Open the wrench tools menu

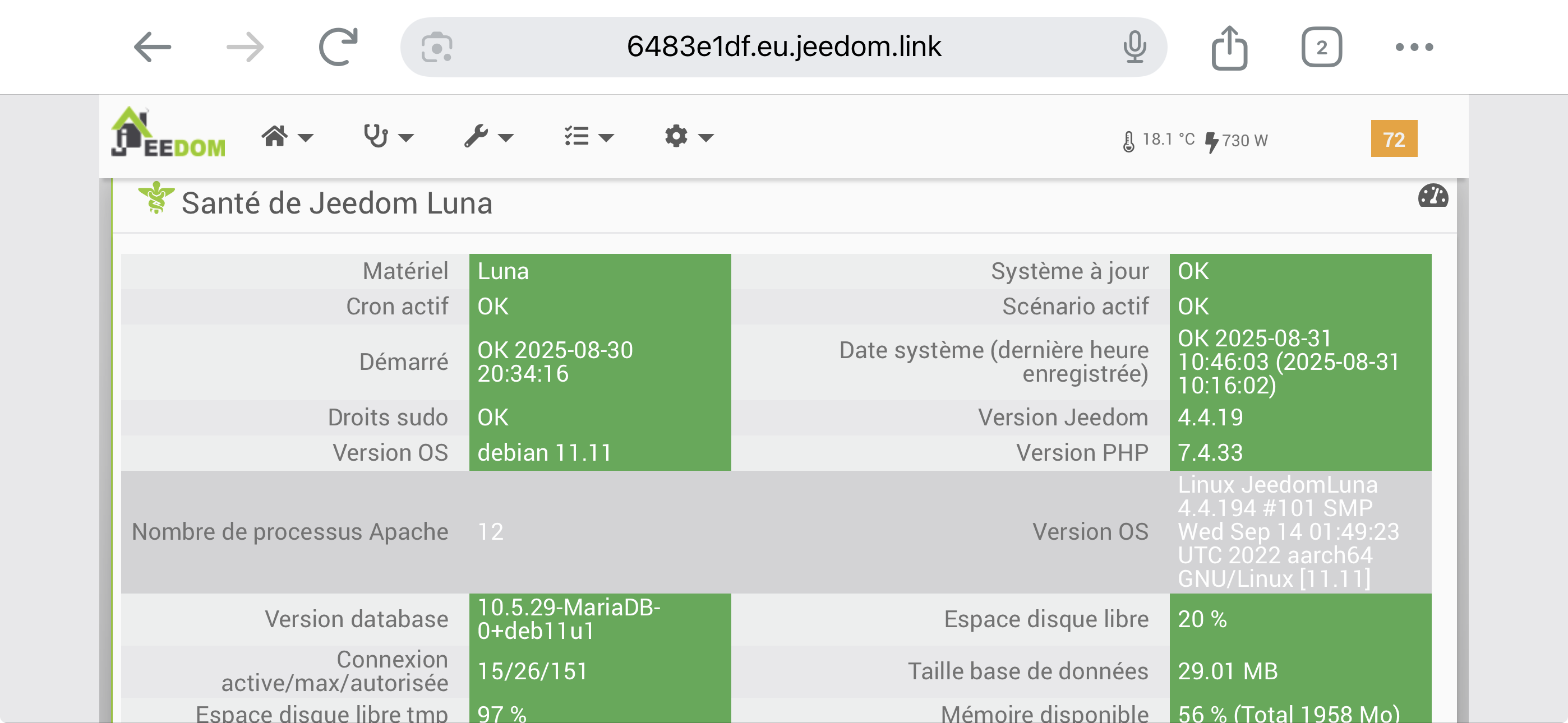click(x=488, y=136)
